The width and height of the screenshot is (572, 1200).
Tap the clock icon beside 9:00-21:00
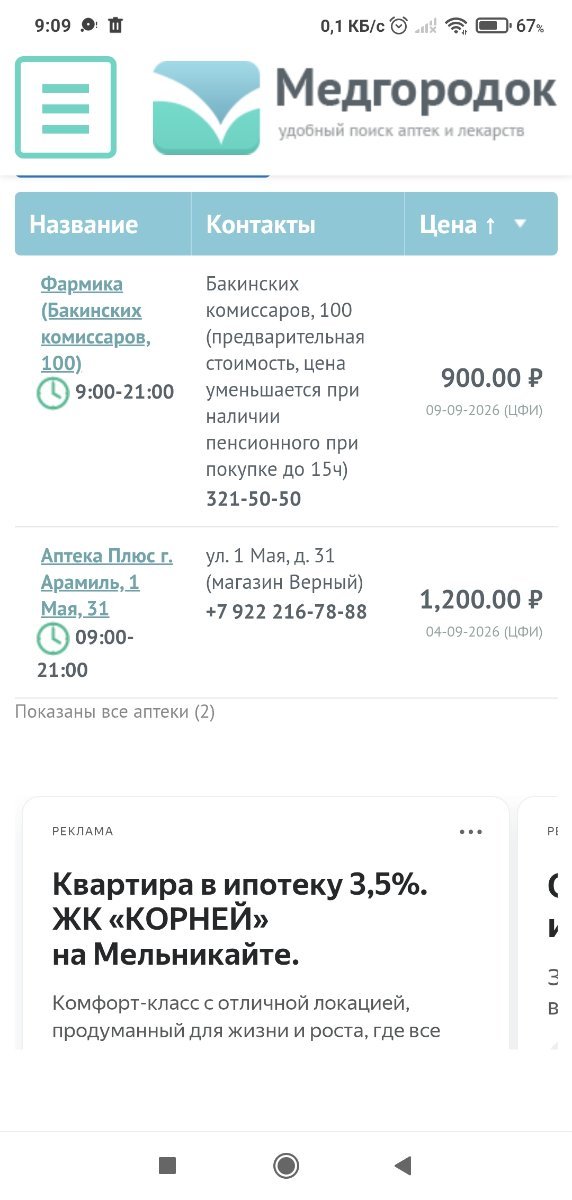click(x=53, y=392)
